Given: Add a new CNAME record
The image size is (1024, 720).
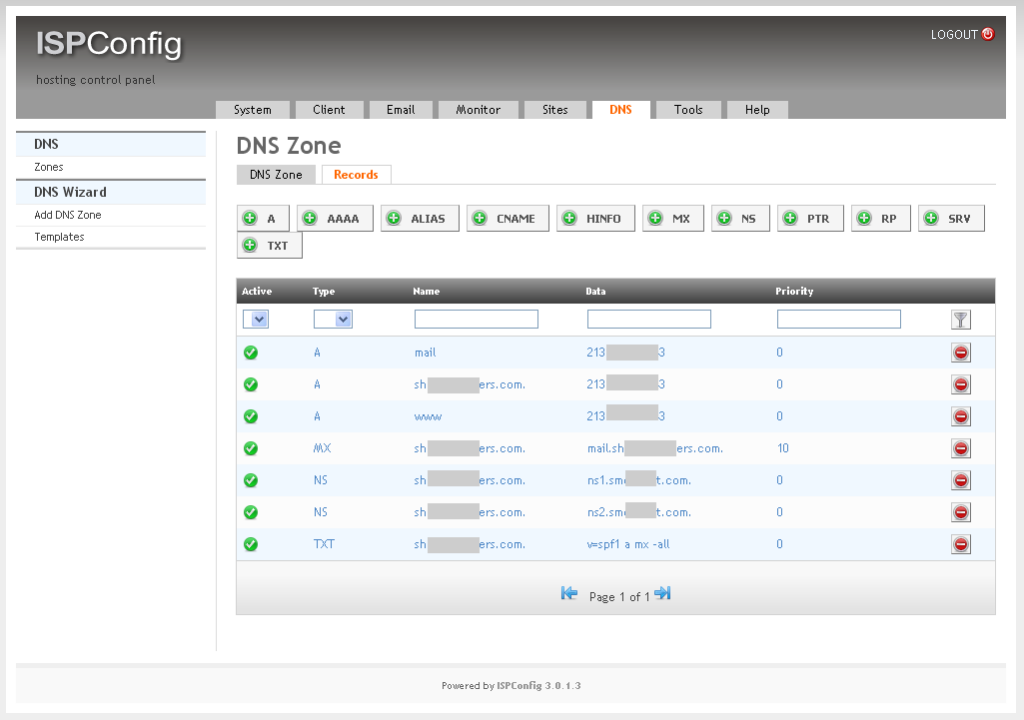Looking at the screenshot, I should tap(507, 219).
